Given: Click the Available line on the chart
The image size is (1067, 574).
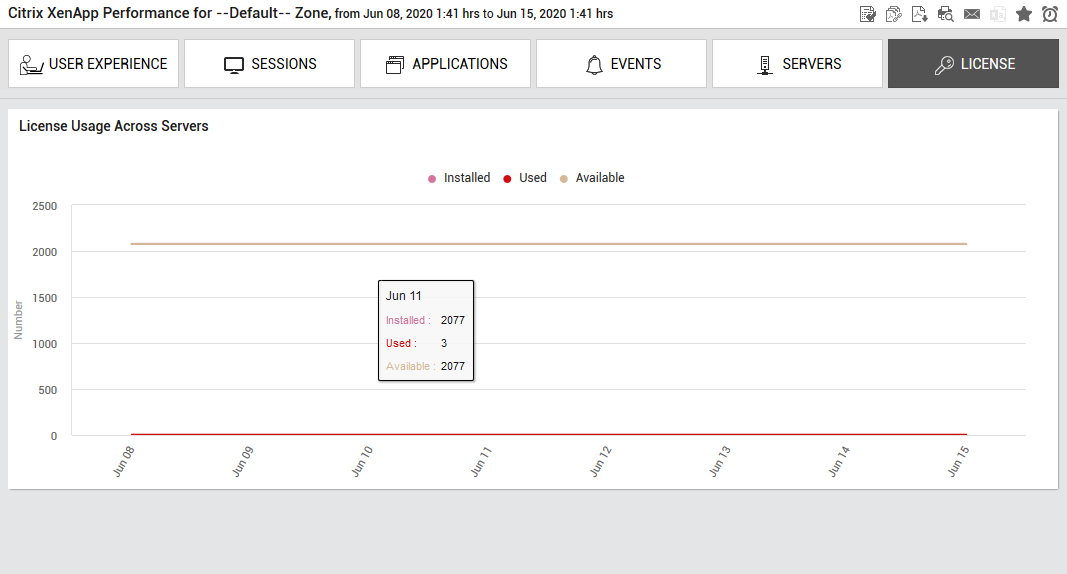Looking at the screenshot, I should tap(548, 243).
